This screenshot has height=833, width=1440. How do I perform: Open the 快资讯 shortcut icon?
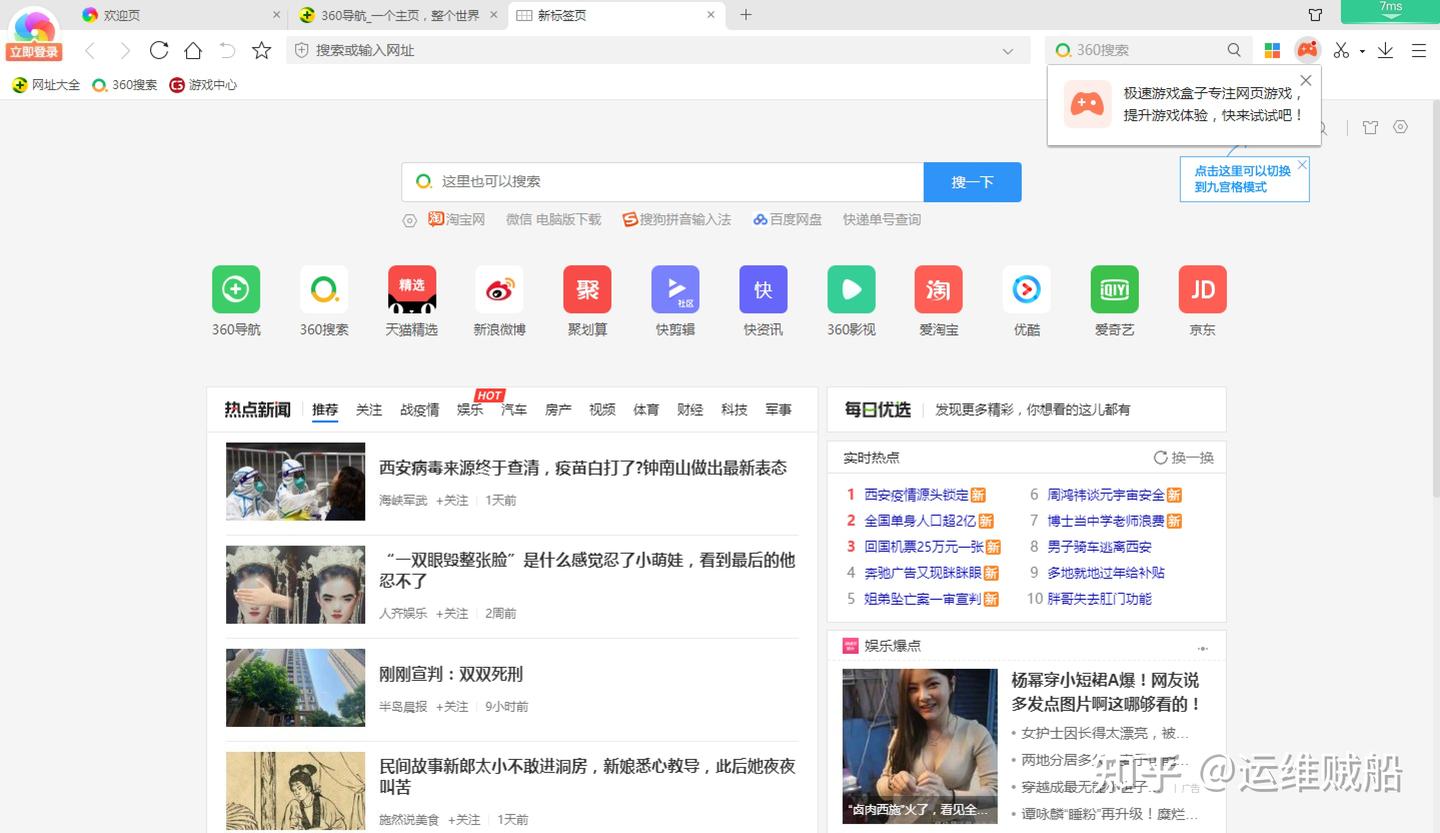pos(764,290)
